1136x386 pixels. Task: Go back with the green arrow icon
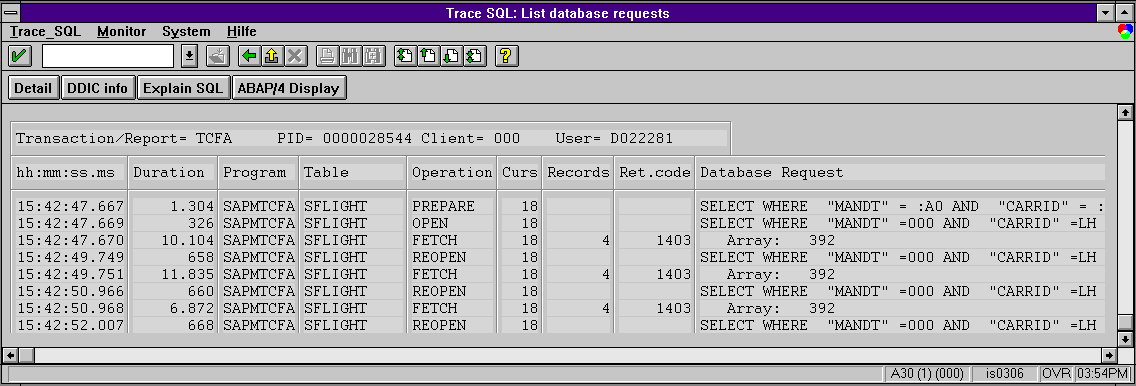(250, 56)
